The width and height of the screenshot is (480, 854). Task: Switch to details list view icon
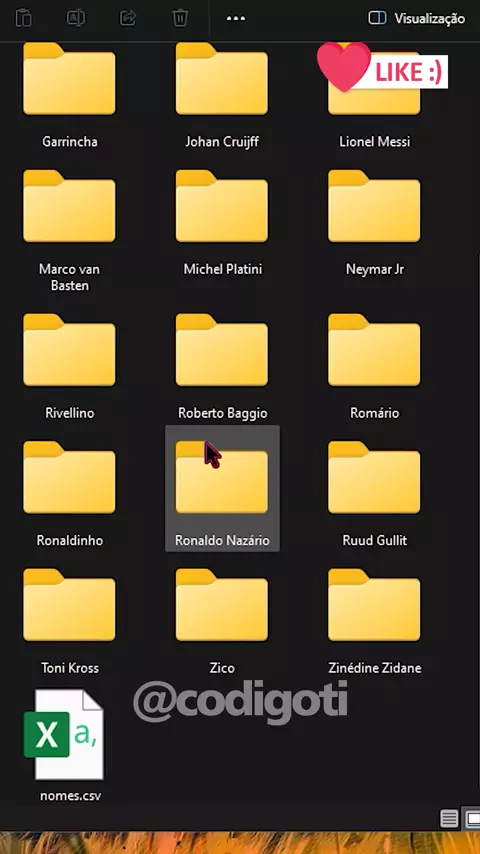[x=449, y=818]
